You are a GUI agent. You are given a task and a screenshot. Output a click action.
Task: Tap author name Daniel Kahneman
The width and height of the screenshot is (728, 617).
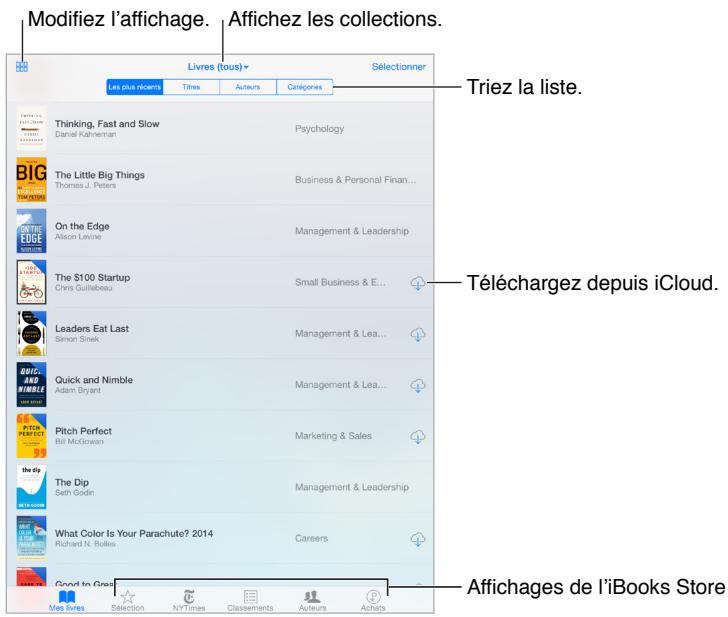click(85, 134)
